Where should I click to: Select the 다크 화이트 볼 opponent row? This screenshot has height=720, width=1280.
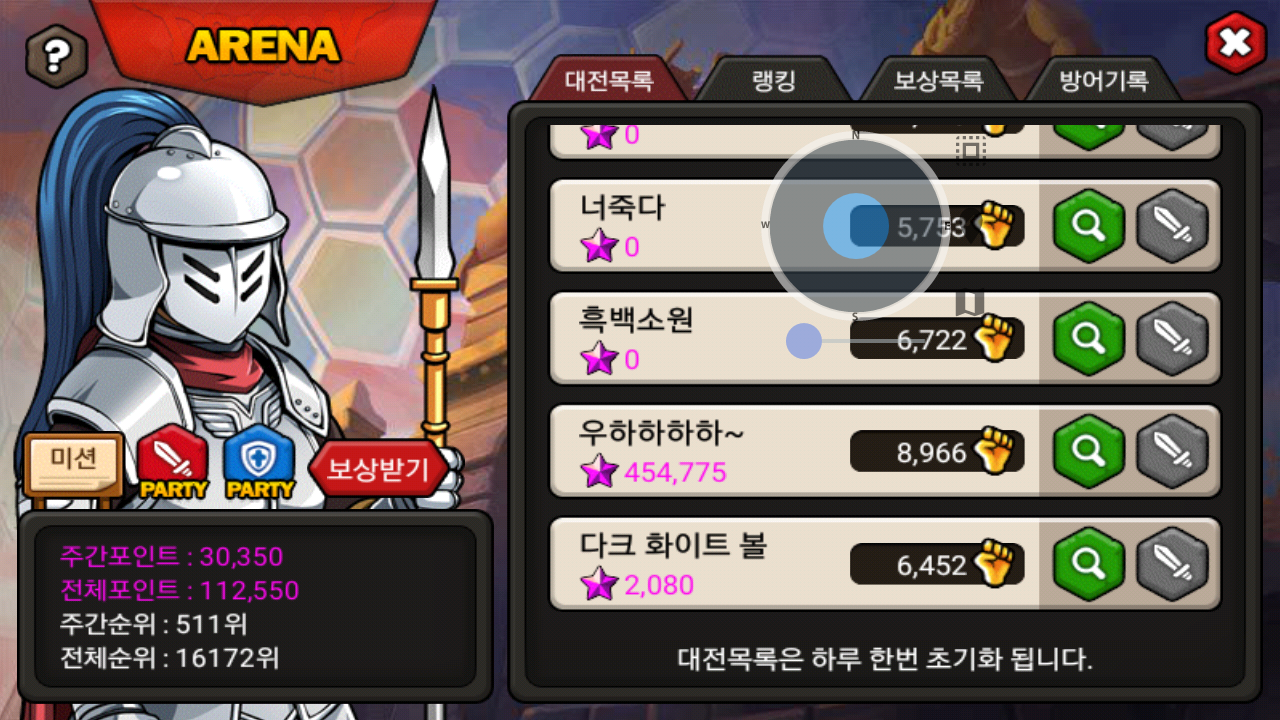885,564
